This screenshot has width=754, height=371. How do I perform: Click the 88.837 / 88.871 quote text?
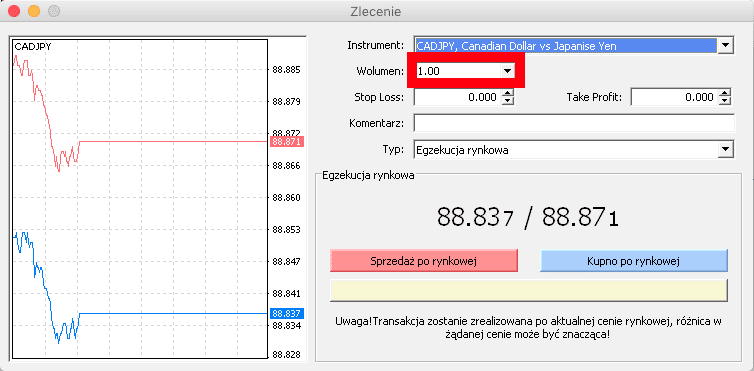coord(528,219)
